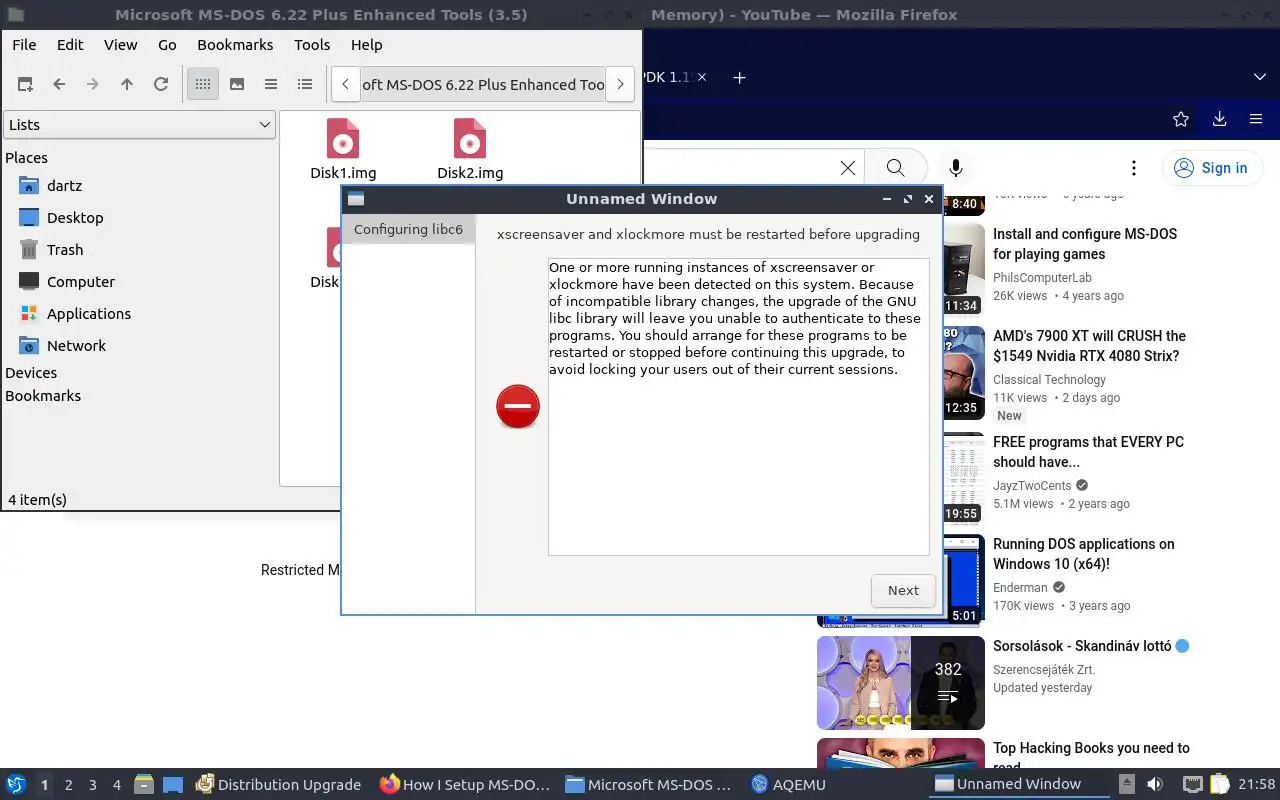Open the File menu
The height and width of the screenshot is (800, 1280).
pos(24,45)
